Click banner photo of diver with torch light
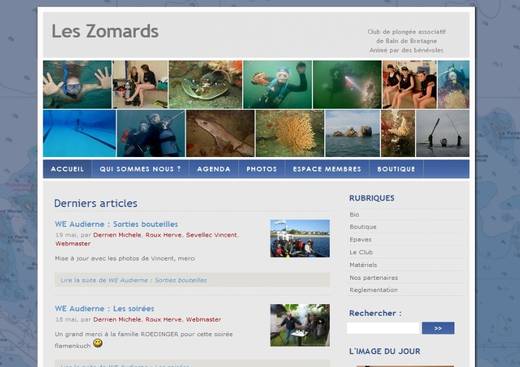This screenshot has height=367, width=520. point(347,84)
